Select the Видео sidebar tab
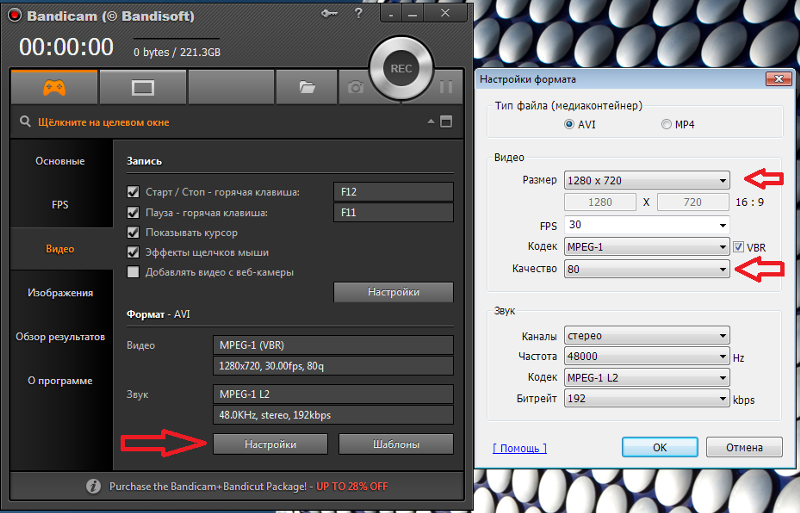 (60, 249)
